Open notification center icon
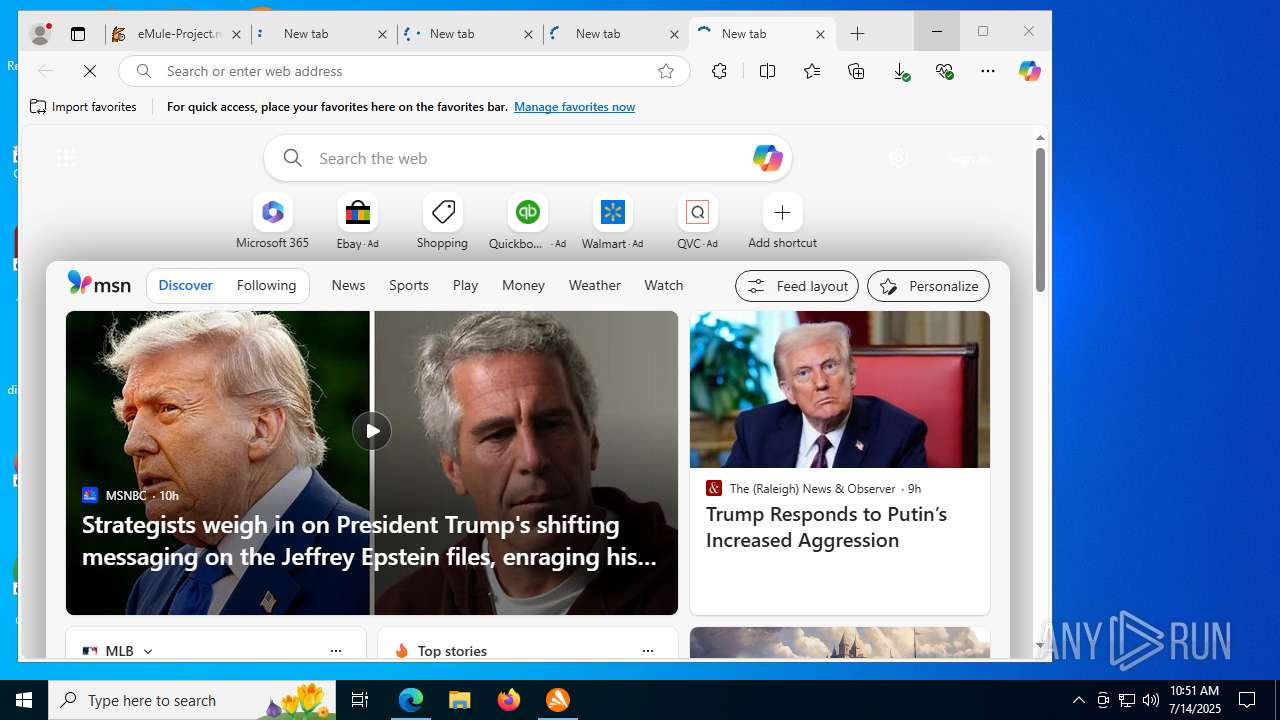 (x=1247, y=700)
